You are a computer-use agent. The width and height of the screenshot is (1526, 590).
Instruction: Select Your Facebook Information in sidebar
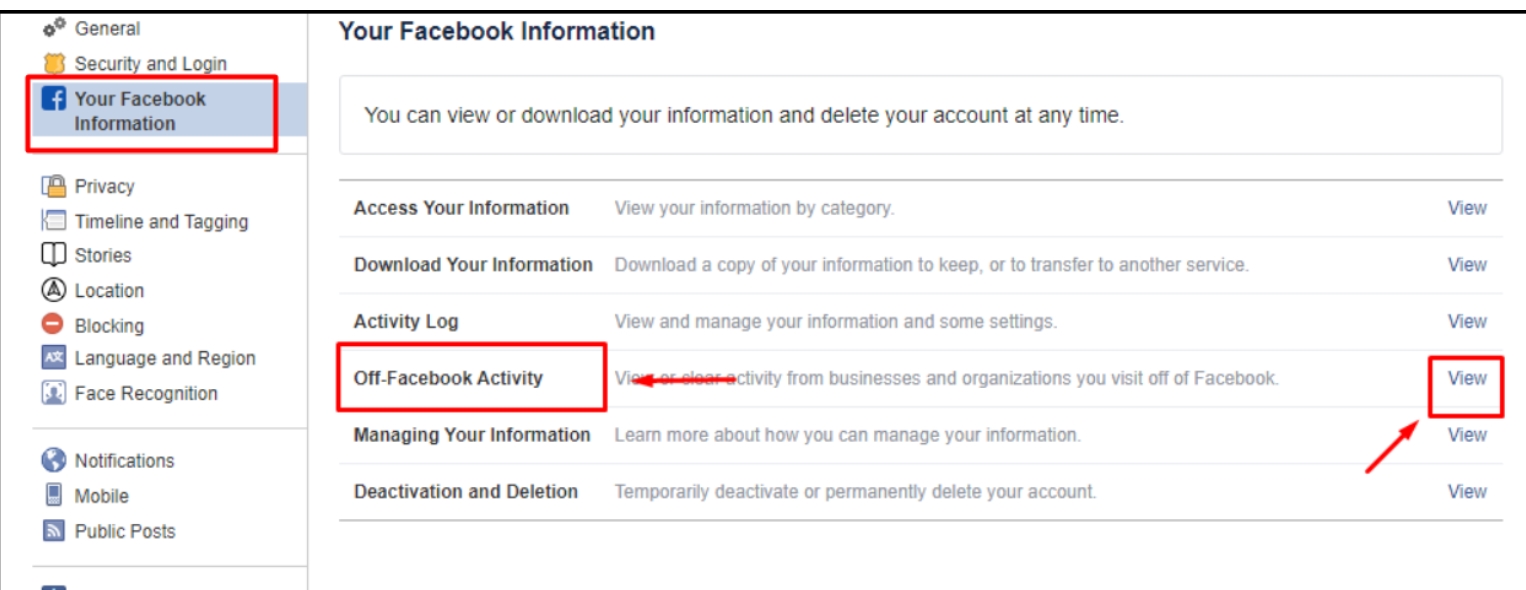click(169, 111)
